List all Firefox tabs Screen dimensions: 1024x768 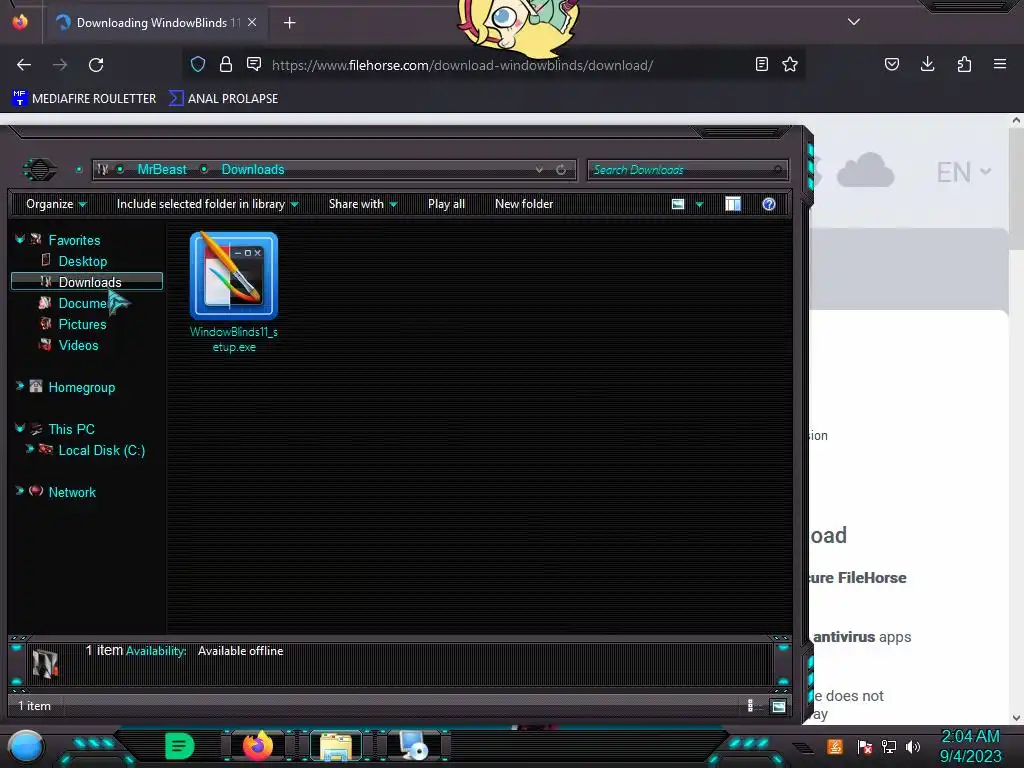click(x=854, y=22)
